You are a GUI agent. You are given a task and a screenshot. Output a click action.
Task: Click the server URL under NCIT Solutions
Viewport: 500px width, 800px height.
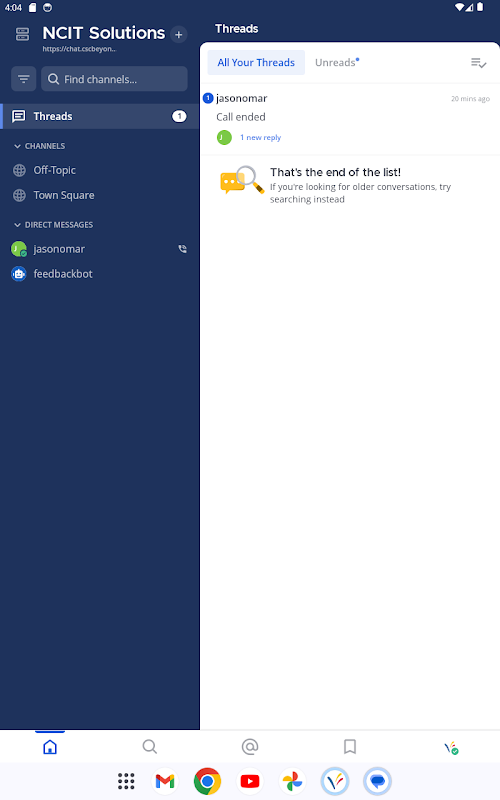[x=79, y=49]
